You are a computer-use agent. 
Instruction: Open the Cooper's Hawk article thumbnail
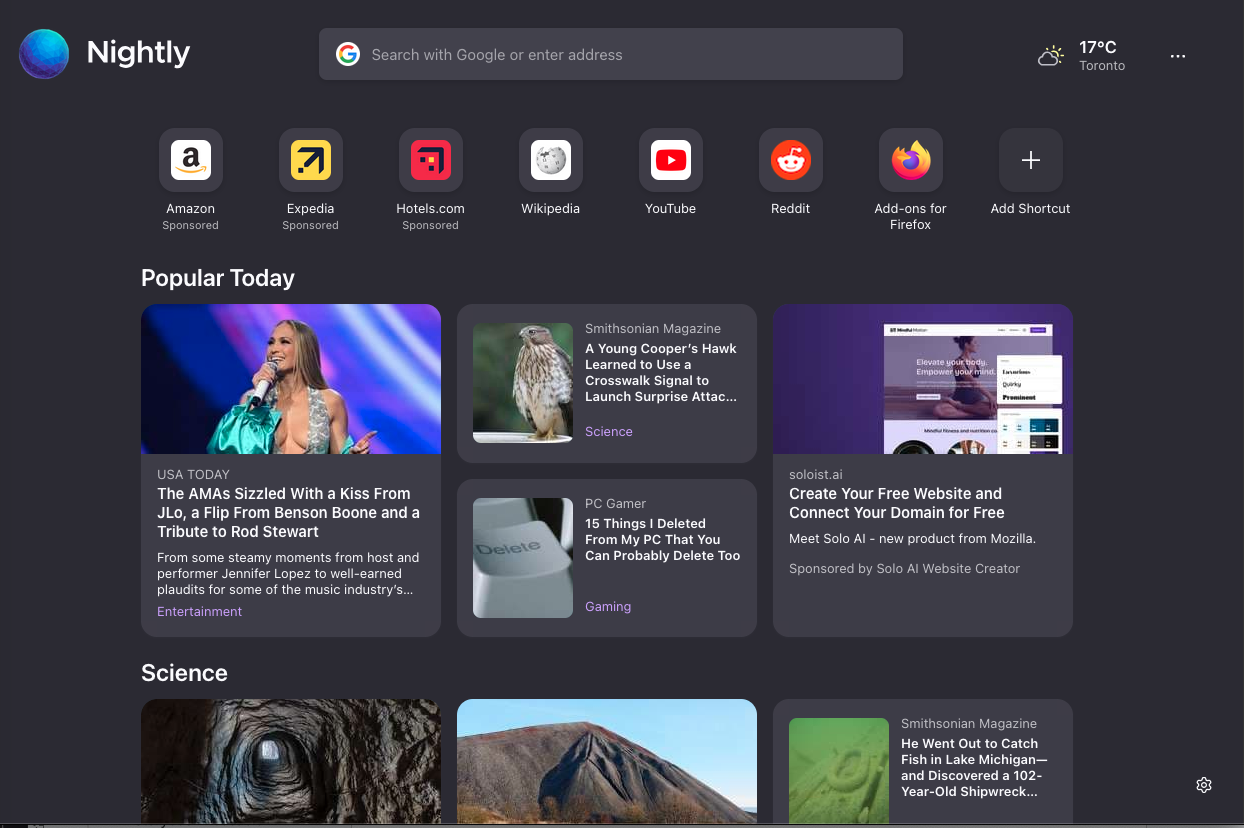pyautogui.click(x=523, y=383)
